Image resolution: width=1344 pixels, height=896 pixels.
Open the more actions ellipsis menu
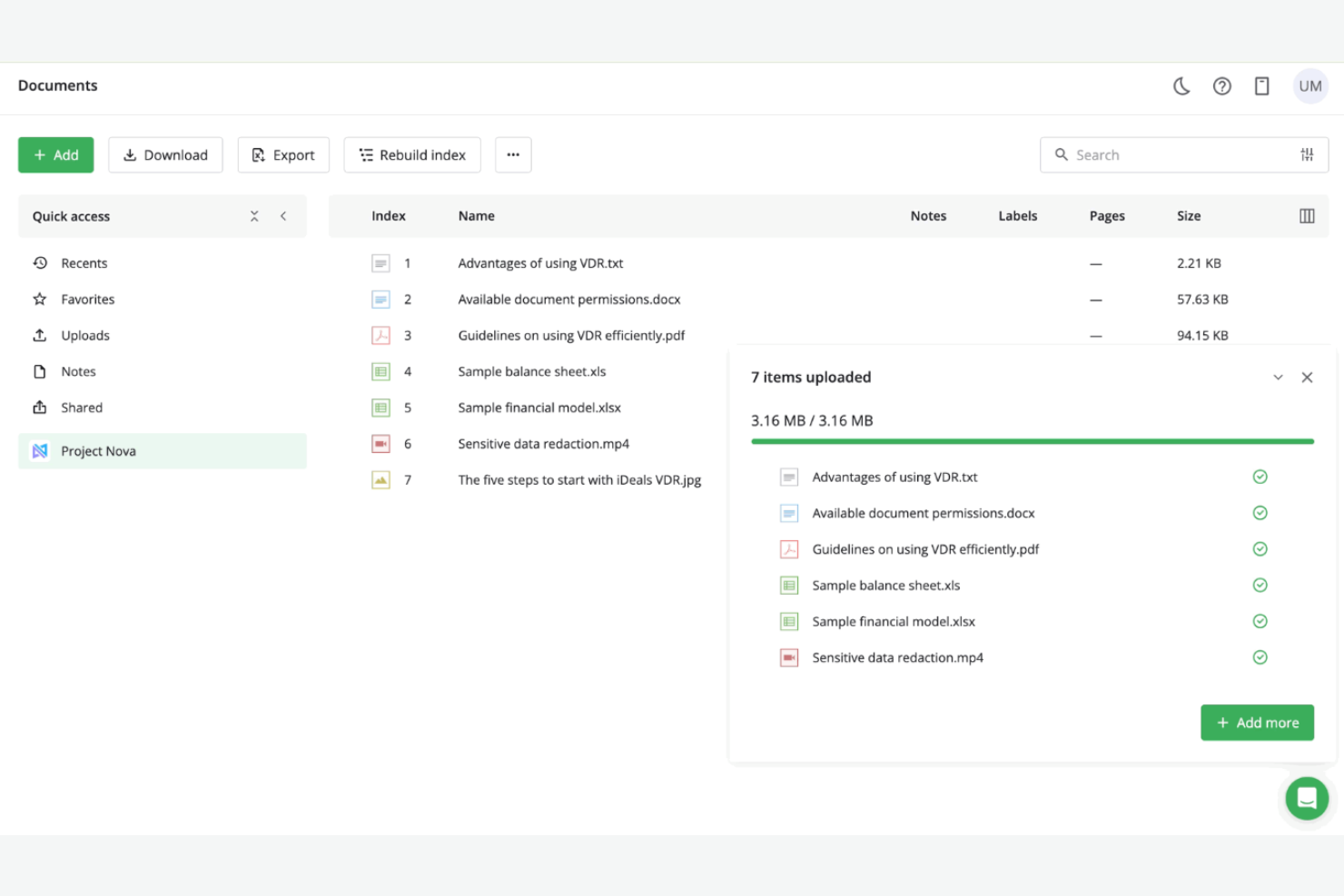click(x=513, y=154)
